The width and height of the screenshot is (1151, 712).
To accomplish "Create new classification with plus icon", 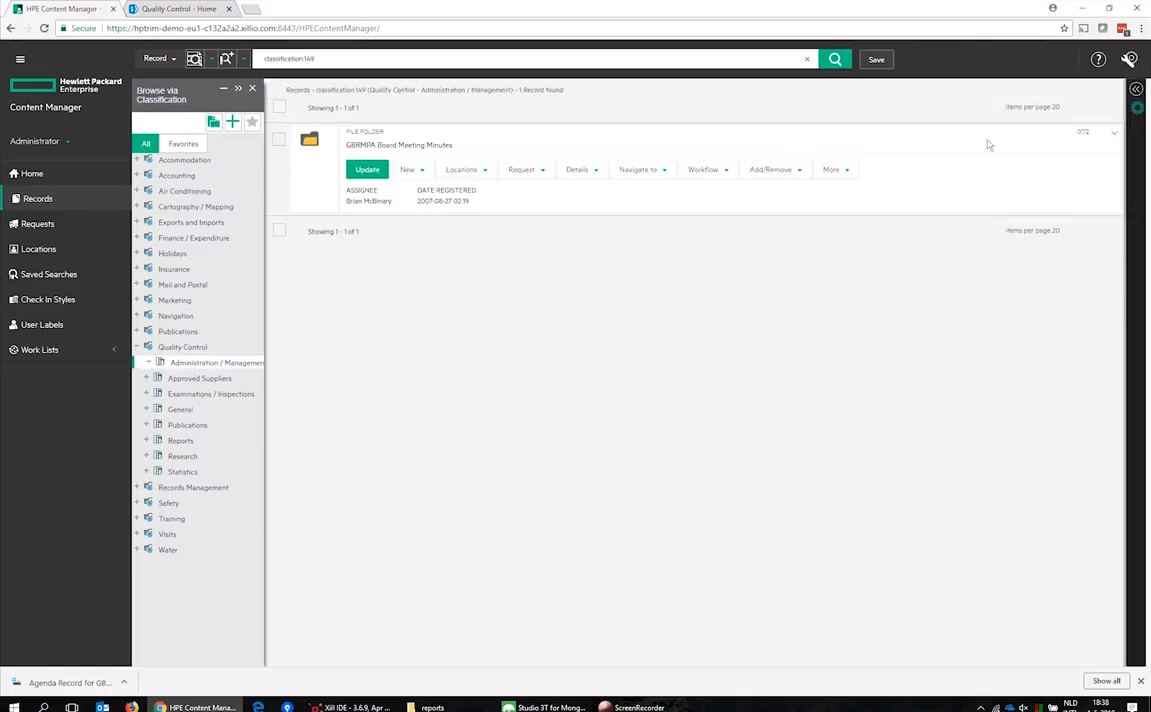I will point(232,122).
